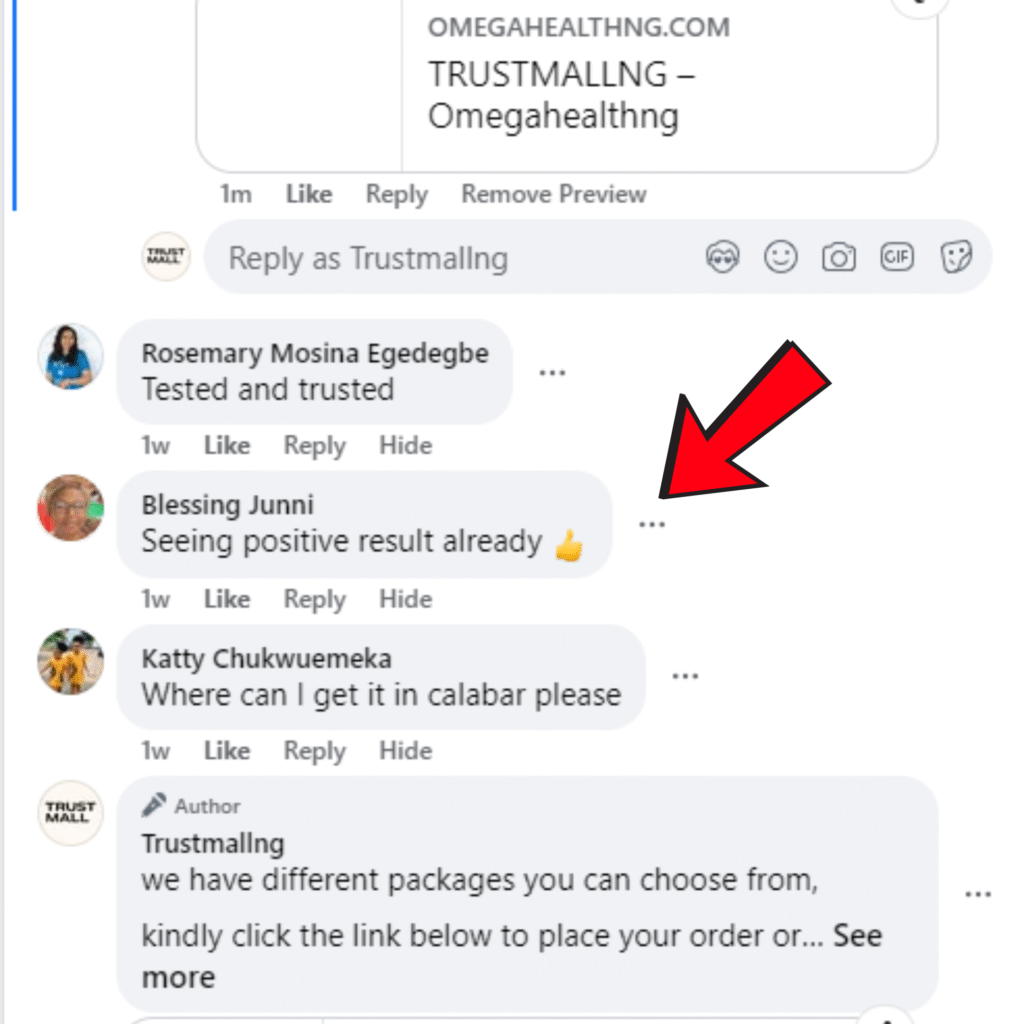Open options menu on Trustmallng author comment

(978, 895)
